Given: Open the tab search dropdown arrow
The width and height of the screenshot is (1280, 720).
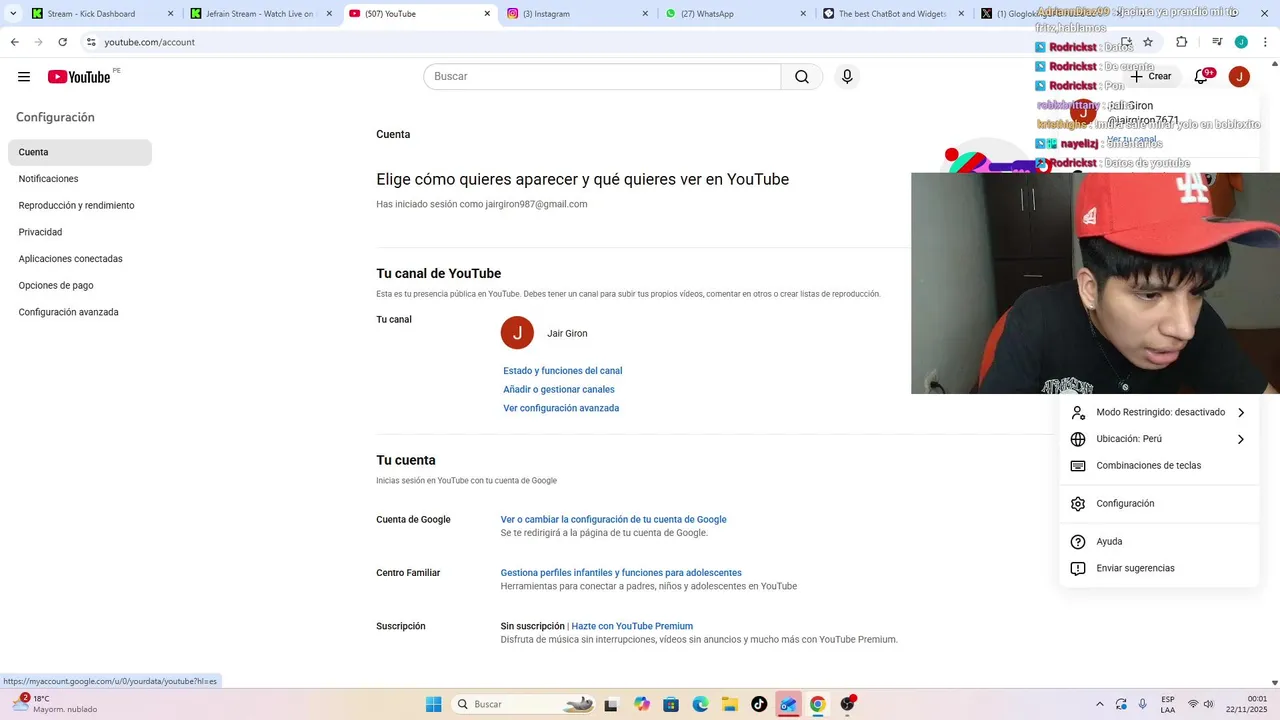Looking at the screenshot, I should pyautogui.click(x=13, y=14).
